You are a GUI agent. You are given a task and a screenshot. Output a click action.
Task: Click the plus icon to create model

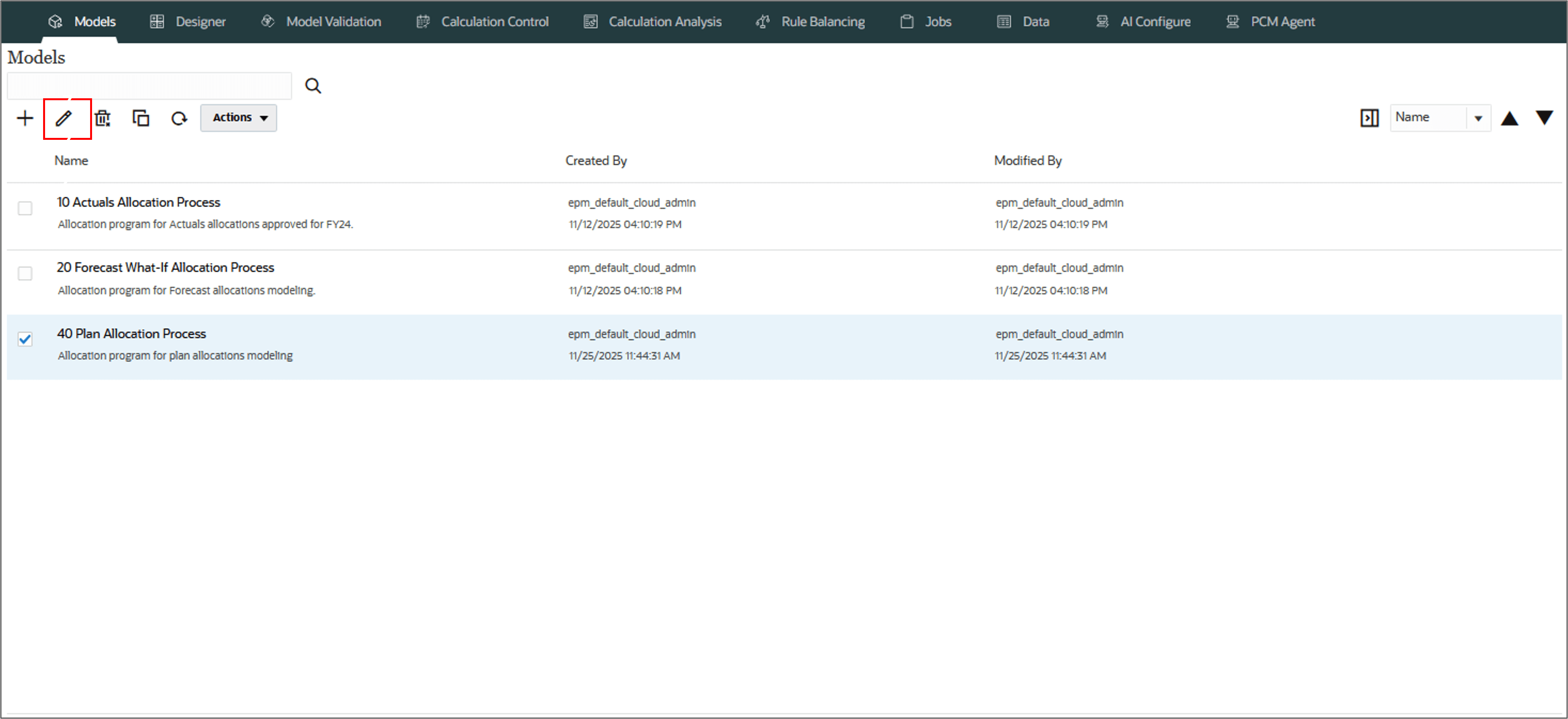click(25, 118)
